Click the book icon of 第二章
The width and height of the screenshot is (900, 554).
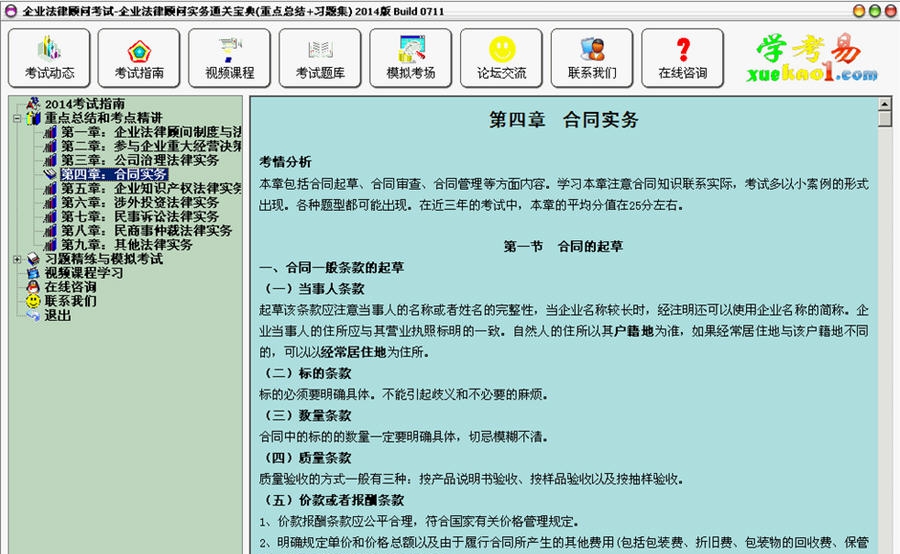51,146
